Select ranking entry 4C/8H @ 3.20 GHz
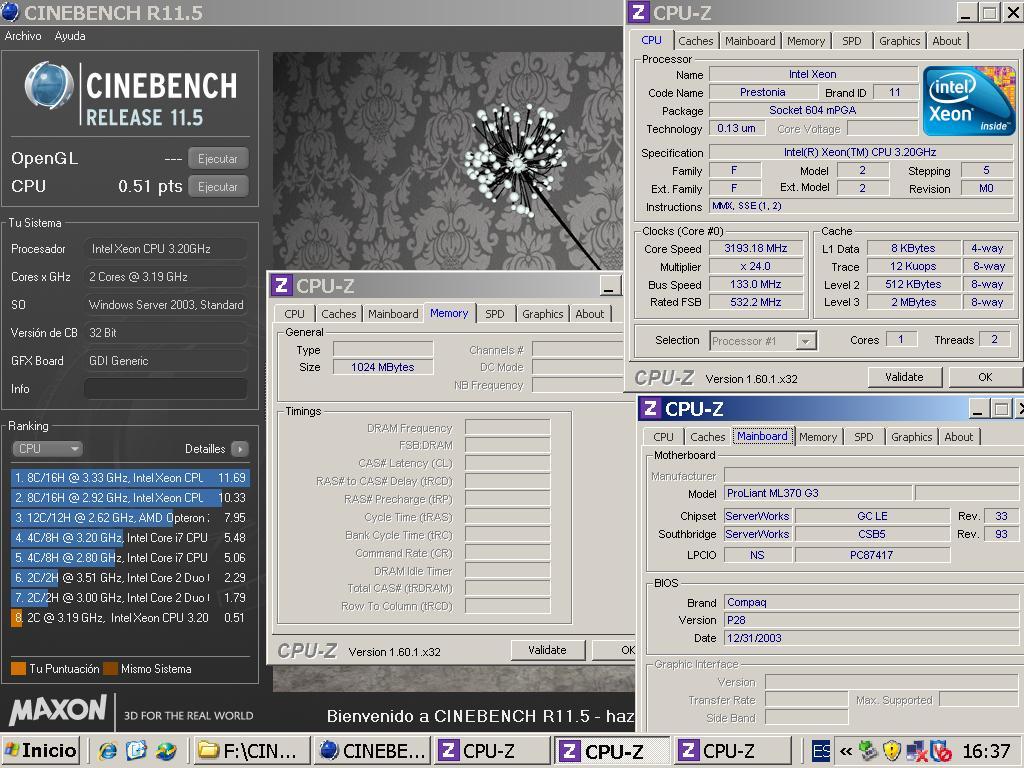Image resolution: width=1024 pixels, height=768 pixels. coord(130,538)
